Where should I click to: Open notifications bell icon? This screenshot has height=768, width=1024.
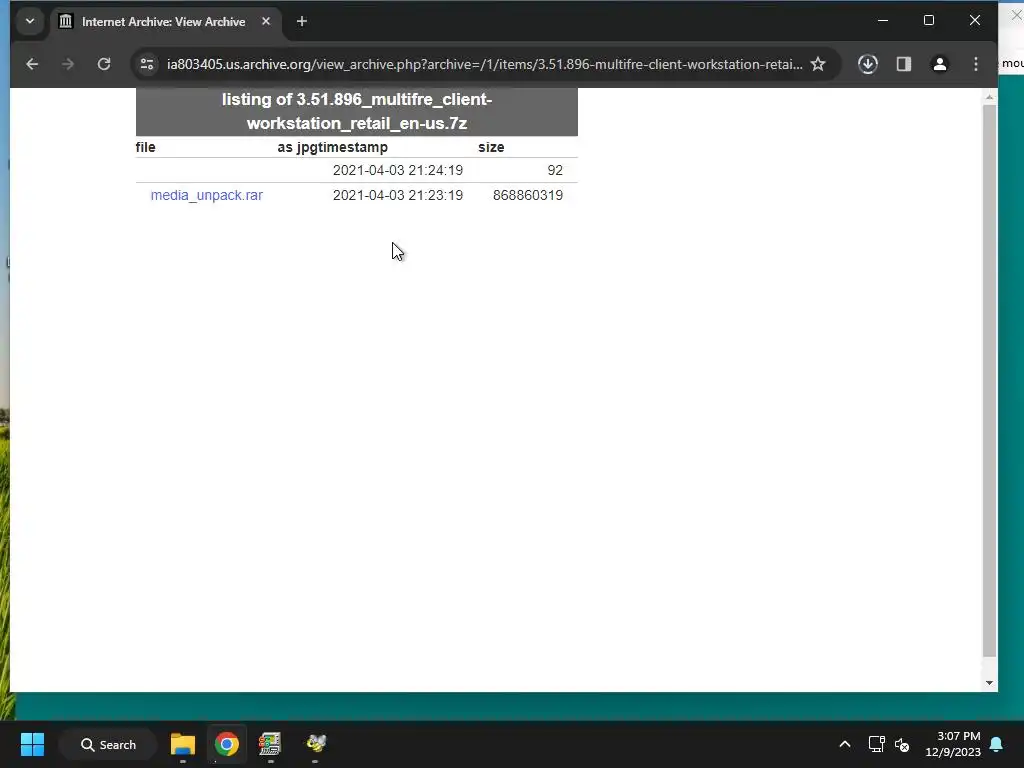coord(997,744)
